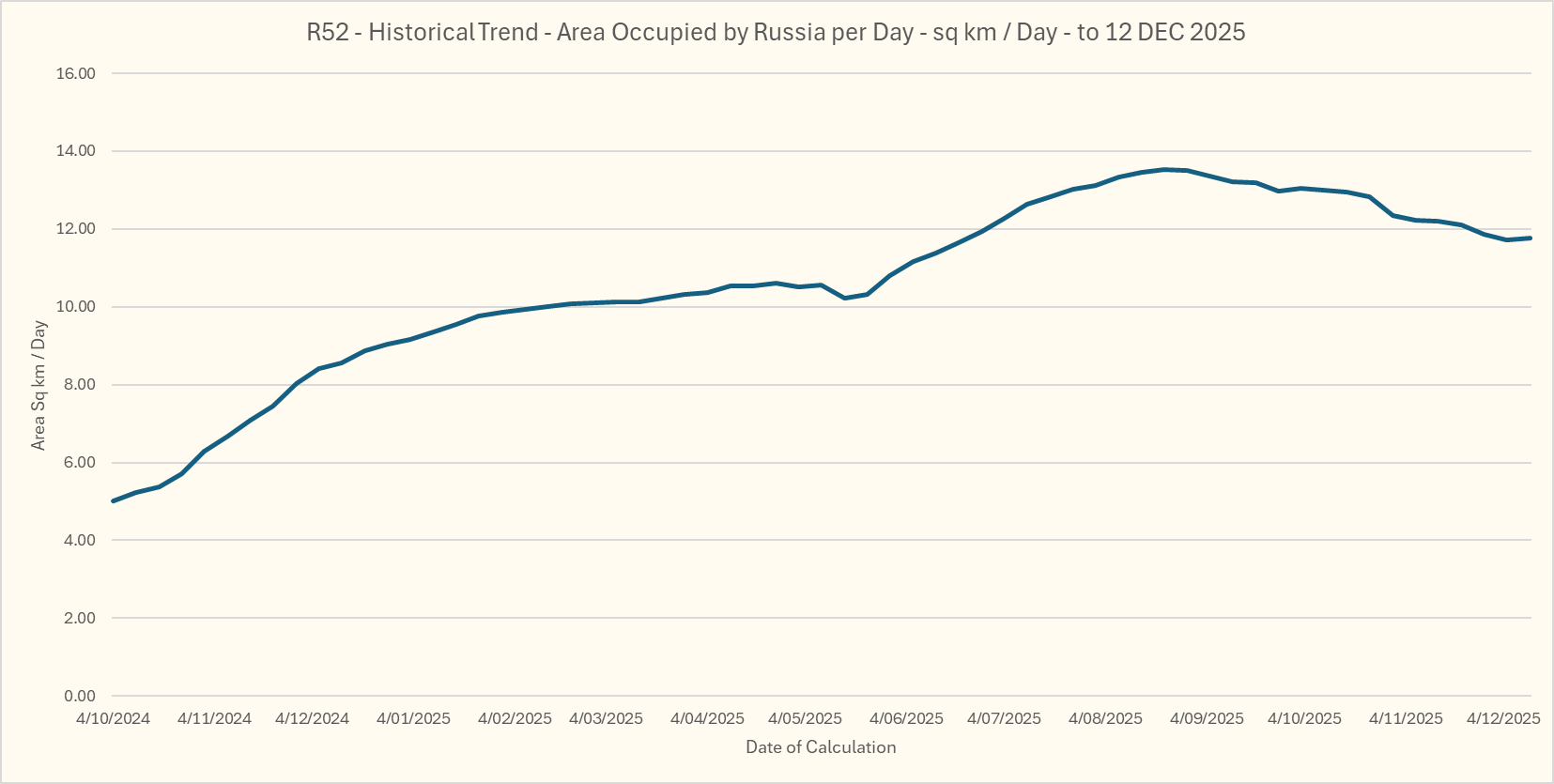The image size is (1554, 784).
Task: Click the trend line's starting point at left
Action: 114,500
